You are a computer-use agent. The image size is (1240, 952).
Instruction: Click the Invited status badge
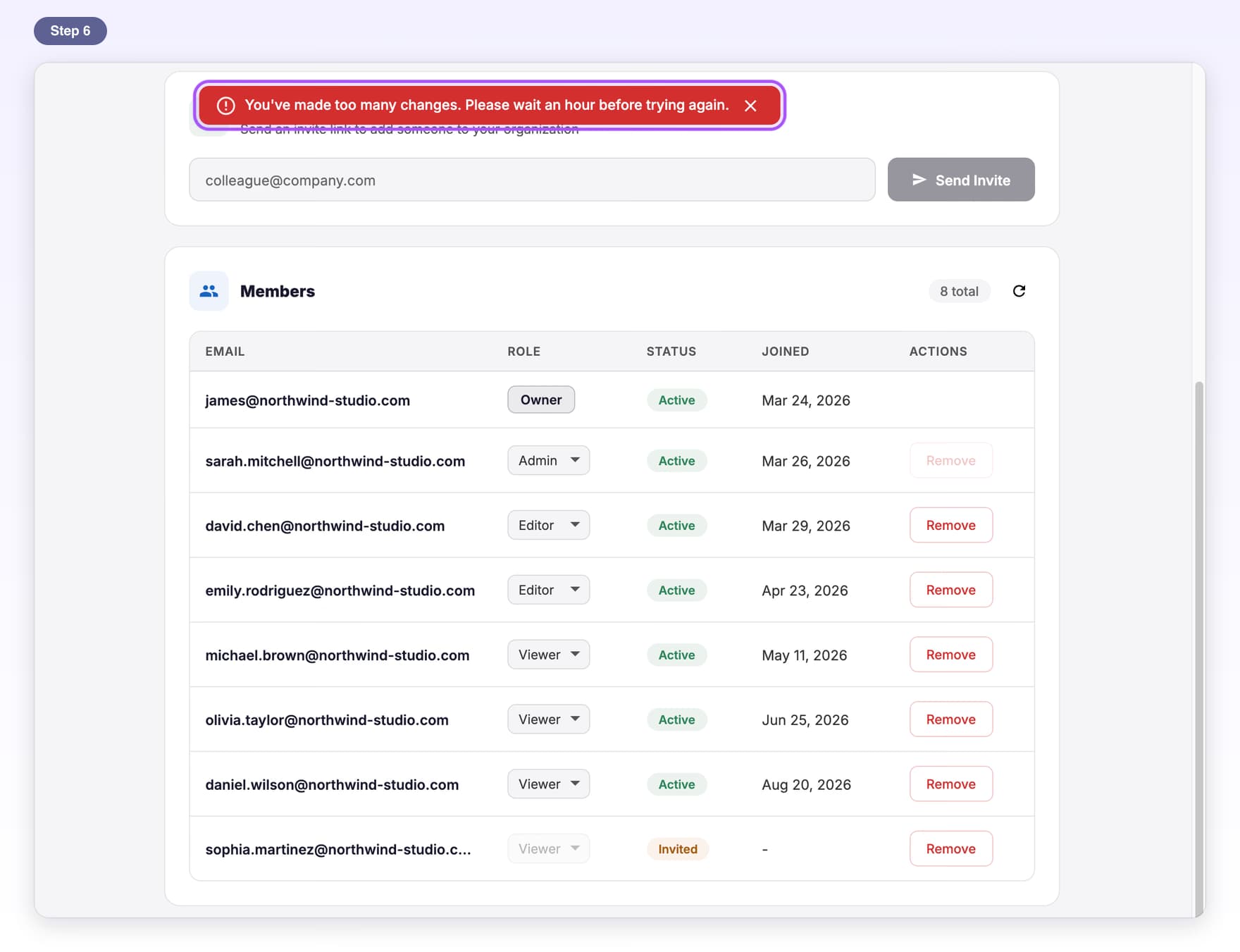pos(678,849)
